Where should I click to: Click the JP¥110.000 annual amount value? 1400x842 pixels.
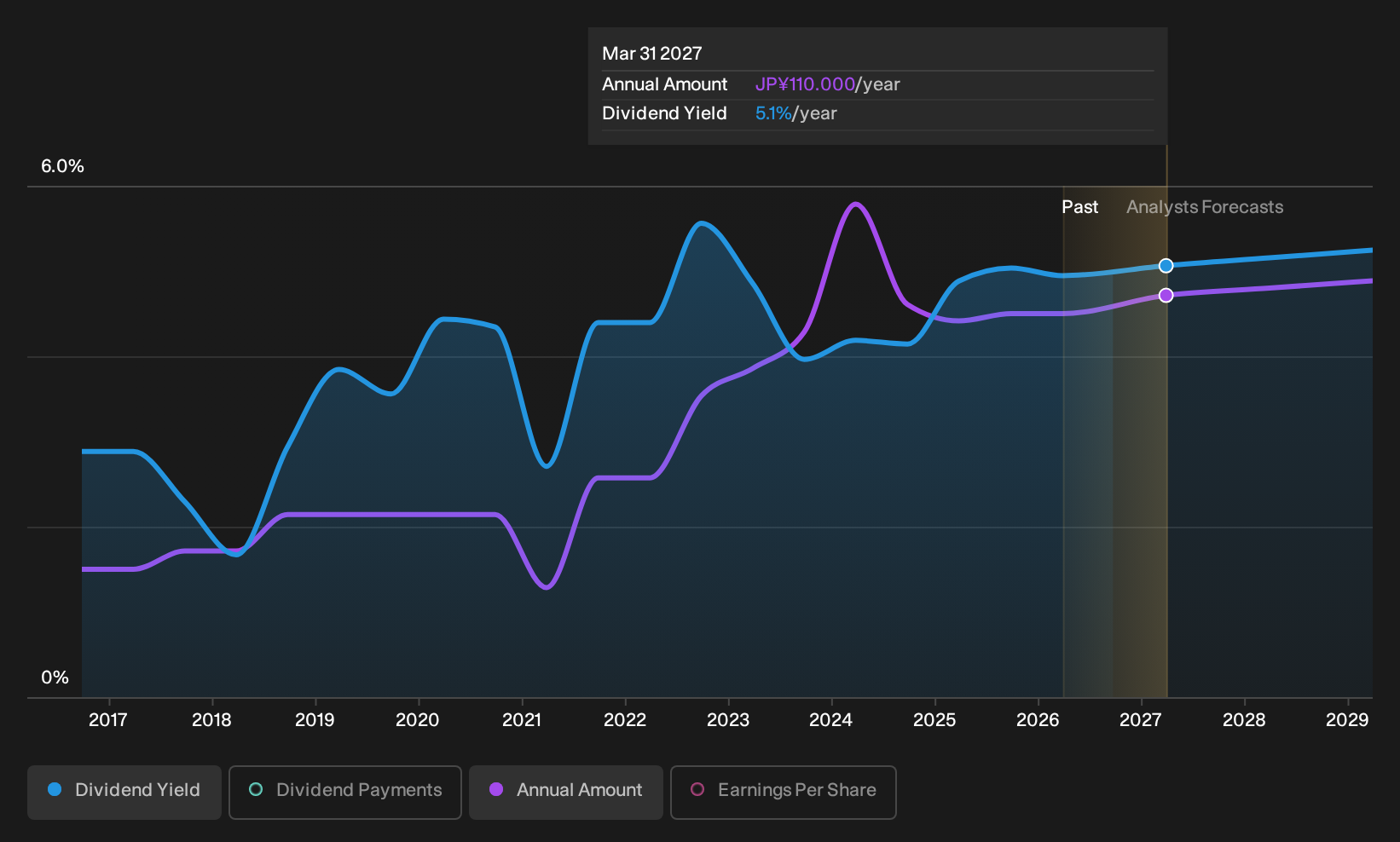[805, 84]
